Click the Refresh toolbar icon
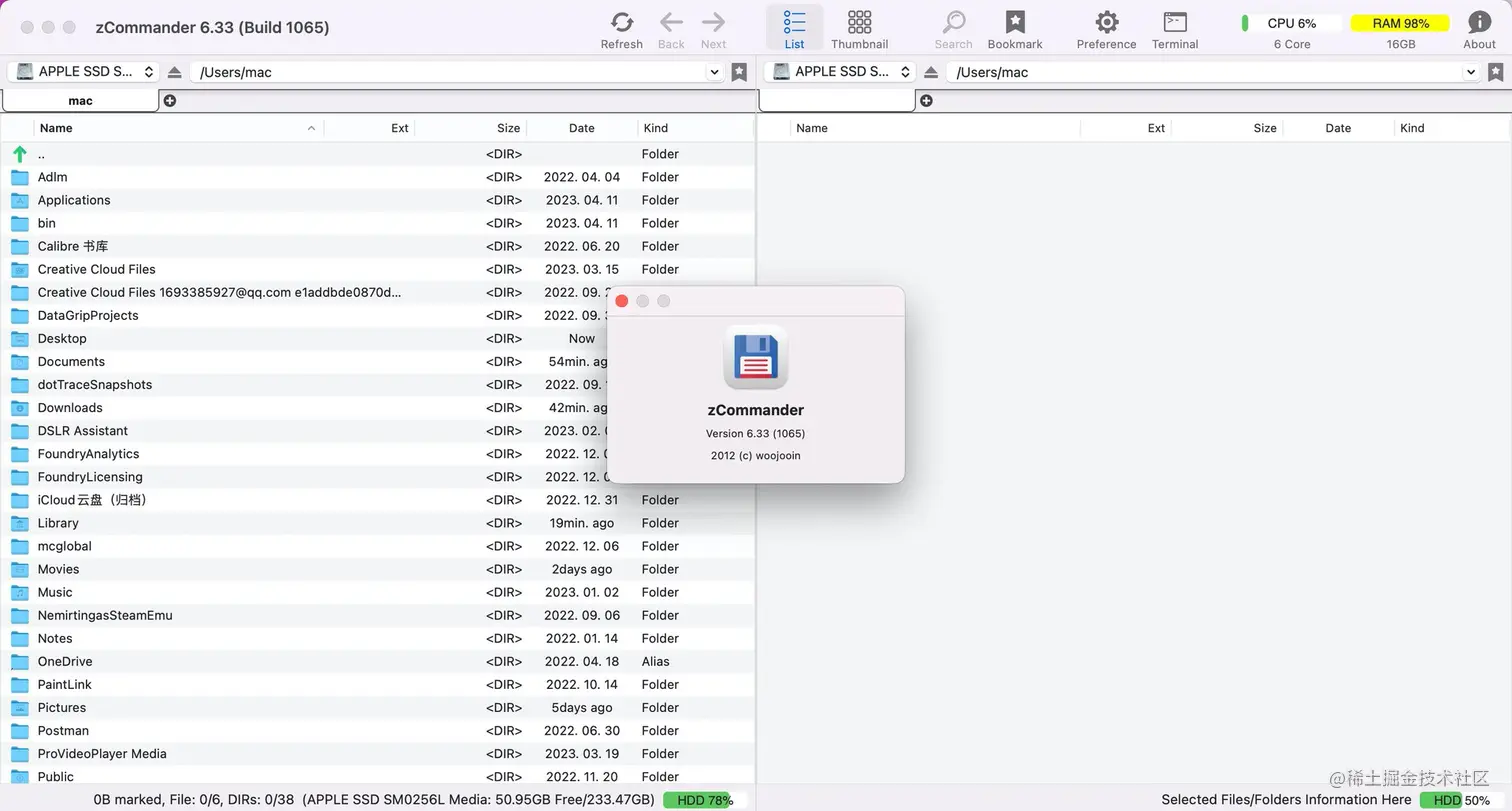This screenshot has height=811, width=1512. coord(622,23)
